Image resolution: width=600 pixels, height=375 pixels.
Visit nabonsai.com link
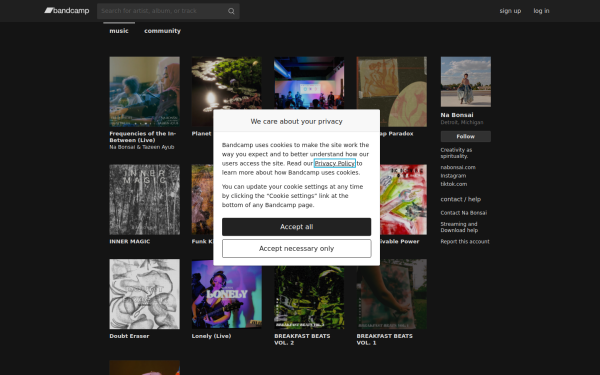pyautogui.click(x=458, y=167)
